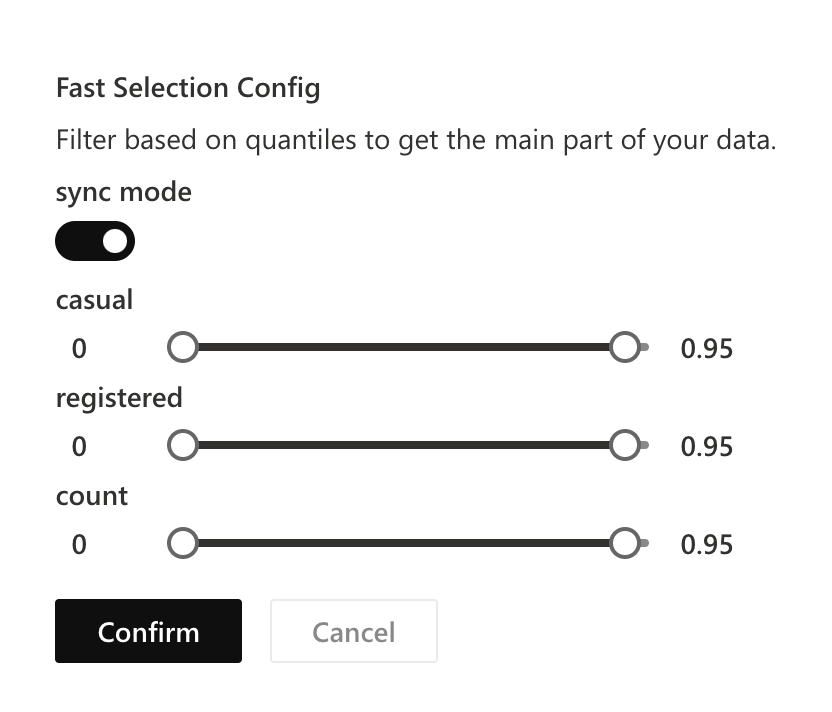Click the middle of the count slider track

tap(404, 543)
